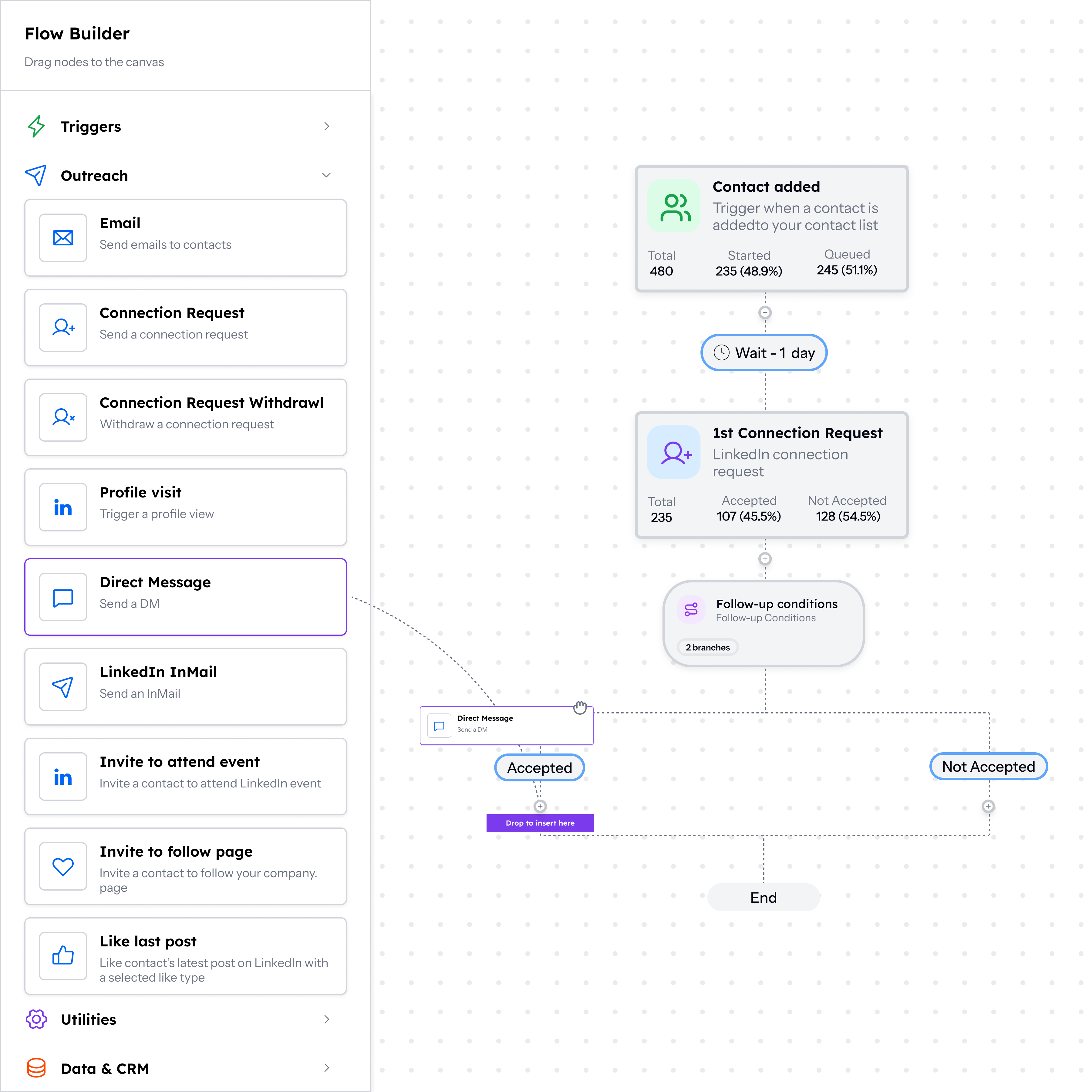Expand the Triggers section chevron
This screenshot has height=1092, width=1092.
click(327, 126)
